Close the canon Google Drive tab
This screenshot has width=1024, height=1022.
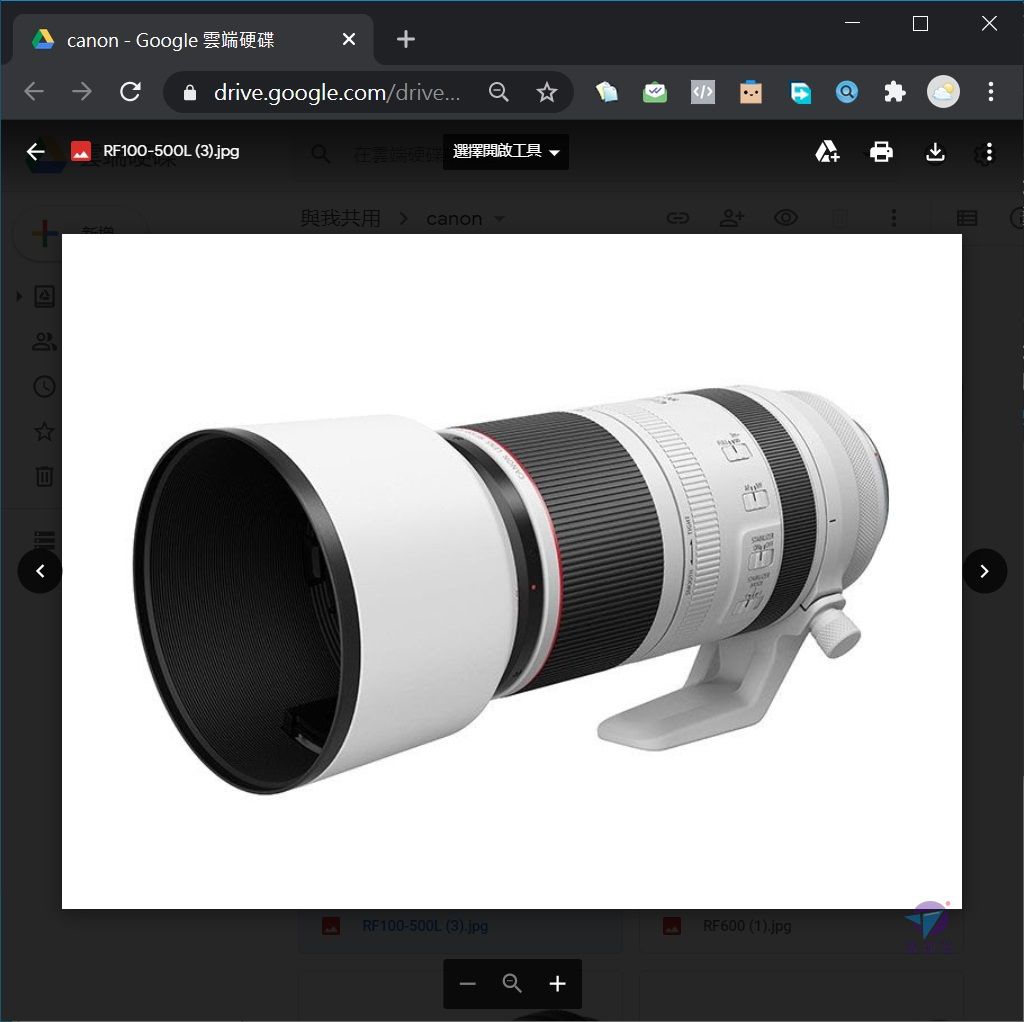pyautogui.click(x=349, y=39)
